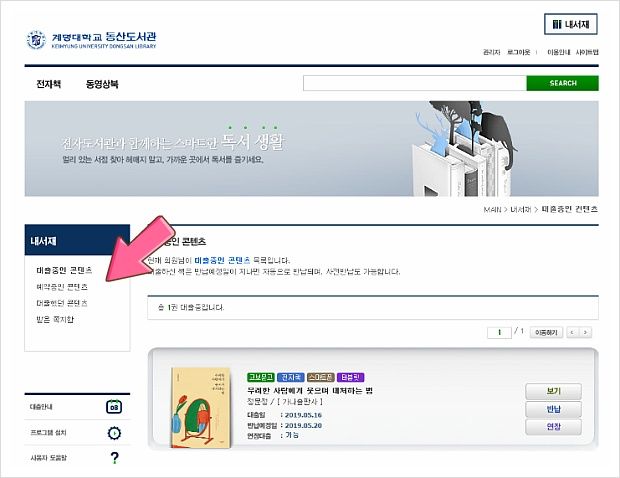Open the 내서재 button in the header
Viewport: 620px width, 478px height.
pos(571,25)
